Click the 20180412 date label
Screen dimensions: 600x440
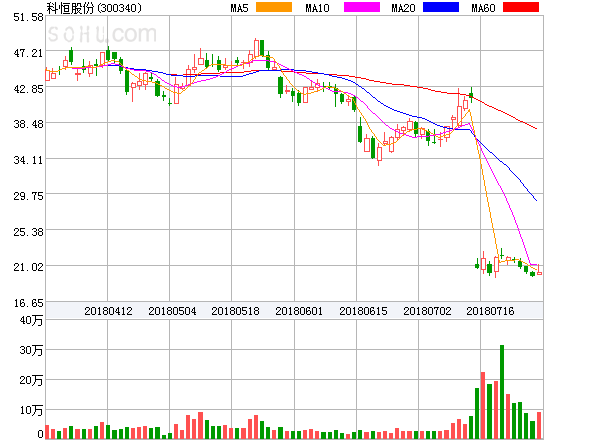(108, 311)
